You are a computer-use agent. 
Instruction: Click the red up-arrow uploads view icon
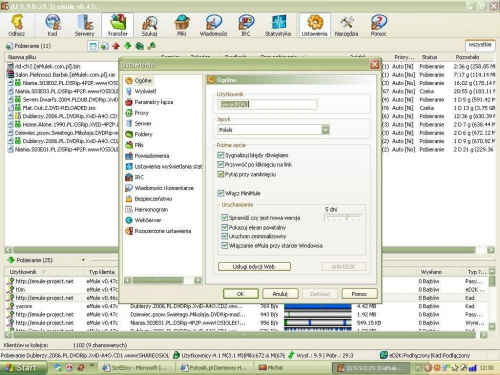click(116, 46)
